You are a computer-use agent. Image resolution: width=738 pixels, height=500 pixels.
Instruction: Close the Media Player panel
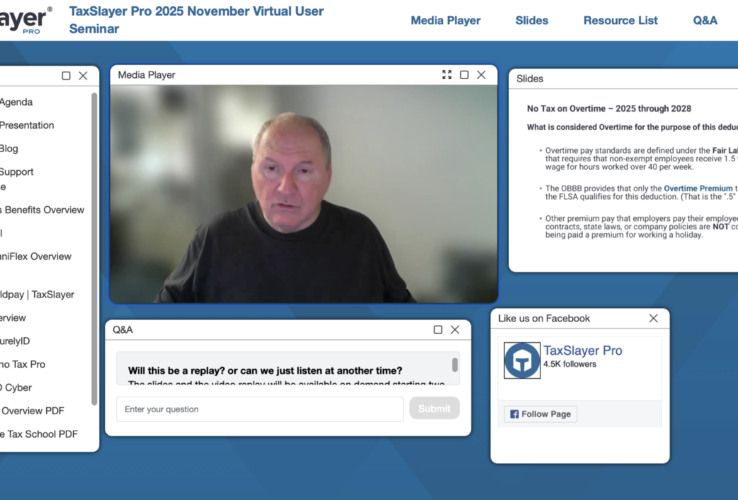click(481, 75)
